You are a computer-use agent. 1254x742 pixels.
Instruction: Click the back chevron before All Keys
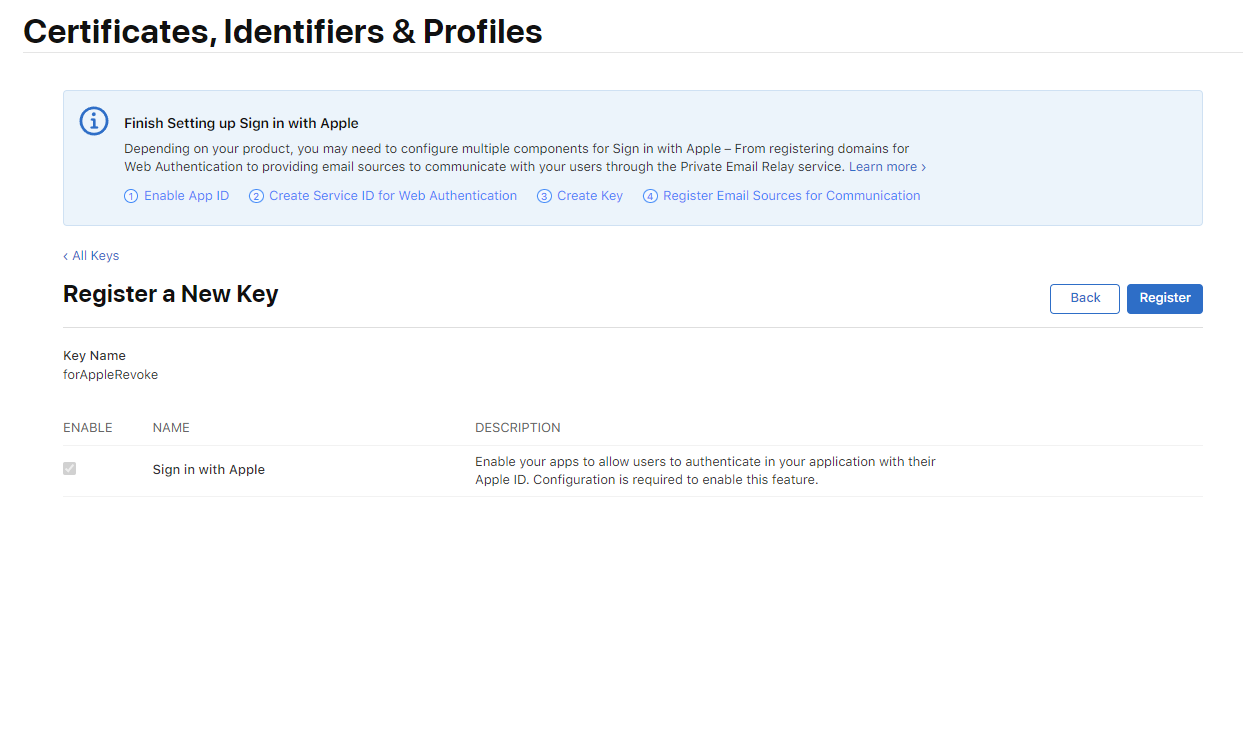pos(66,256)
